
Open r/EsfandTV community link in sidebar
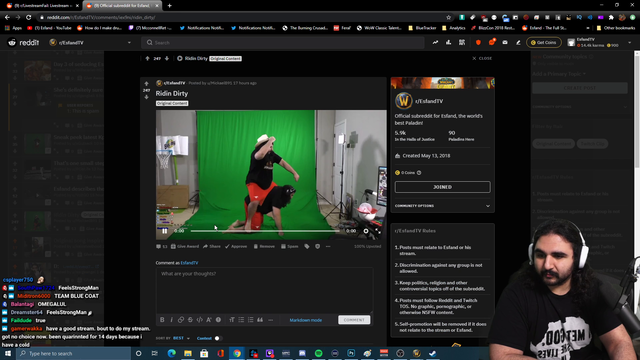(429, 101)
